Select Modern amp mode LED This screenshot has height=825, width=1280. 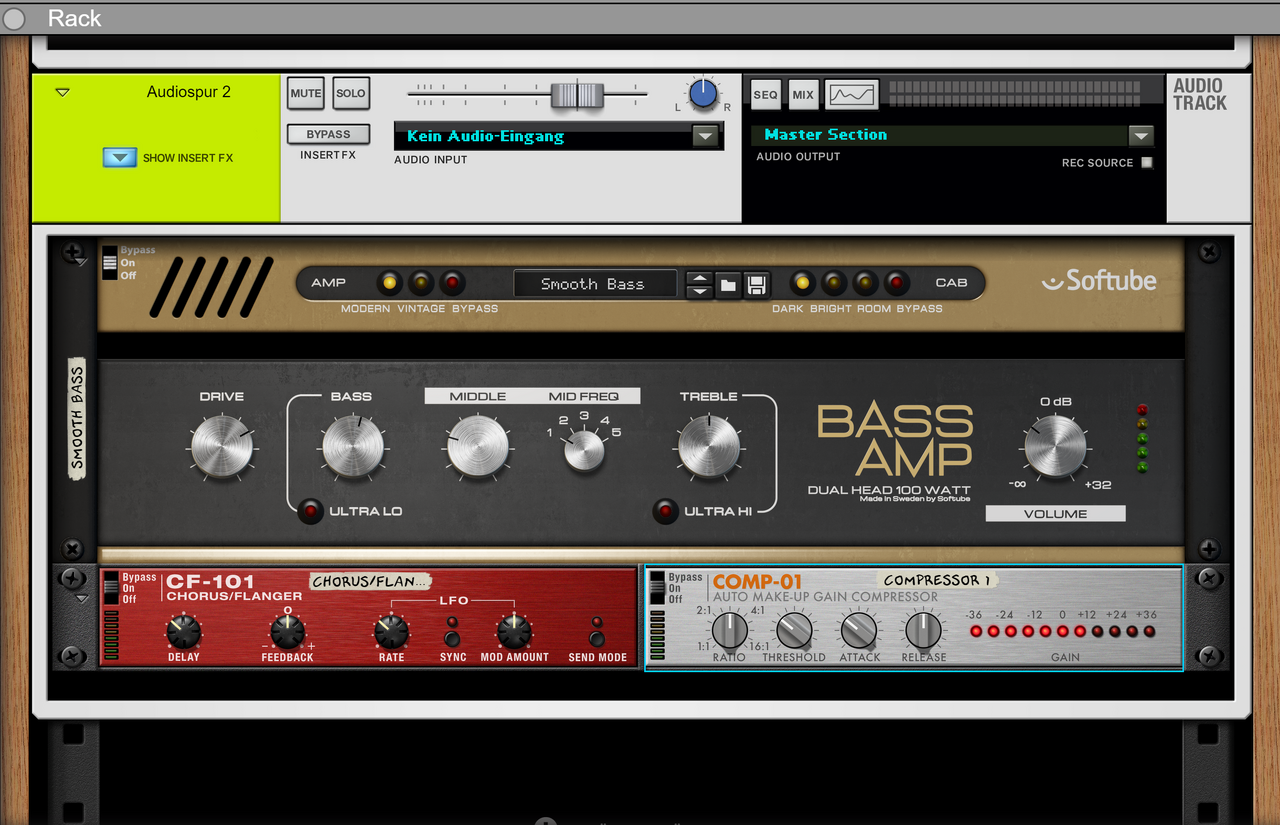(x=389, y=283)
